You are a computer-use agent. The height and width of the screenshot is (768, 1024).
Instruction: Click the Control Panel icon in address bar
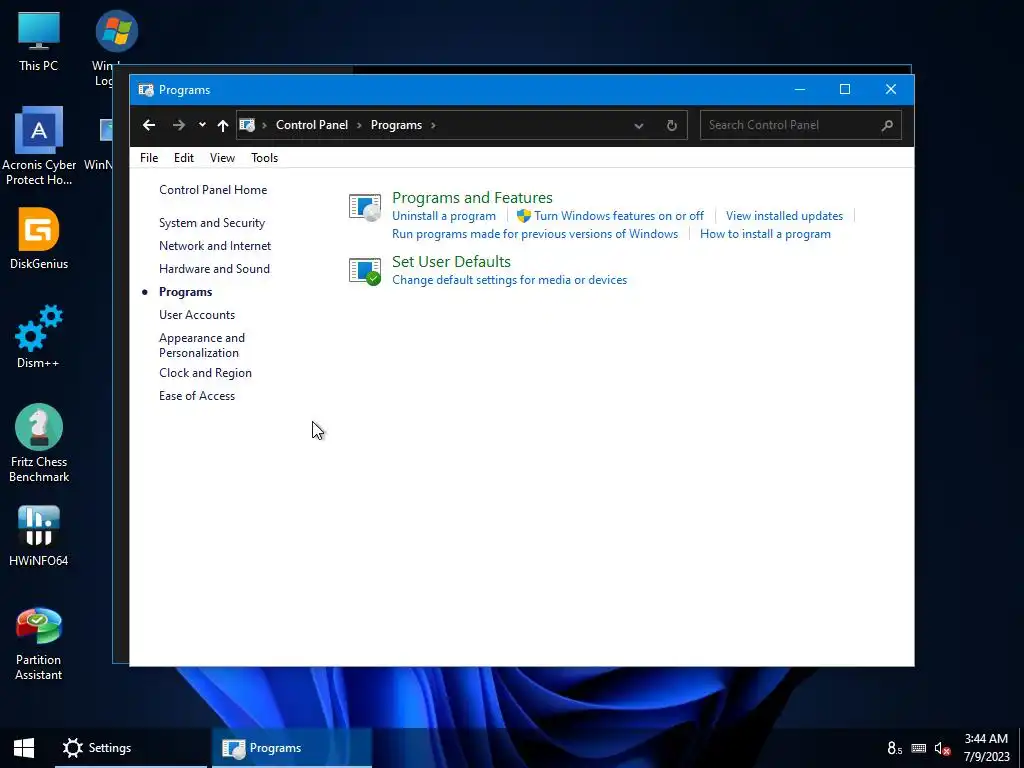click(247, 125)
